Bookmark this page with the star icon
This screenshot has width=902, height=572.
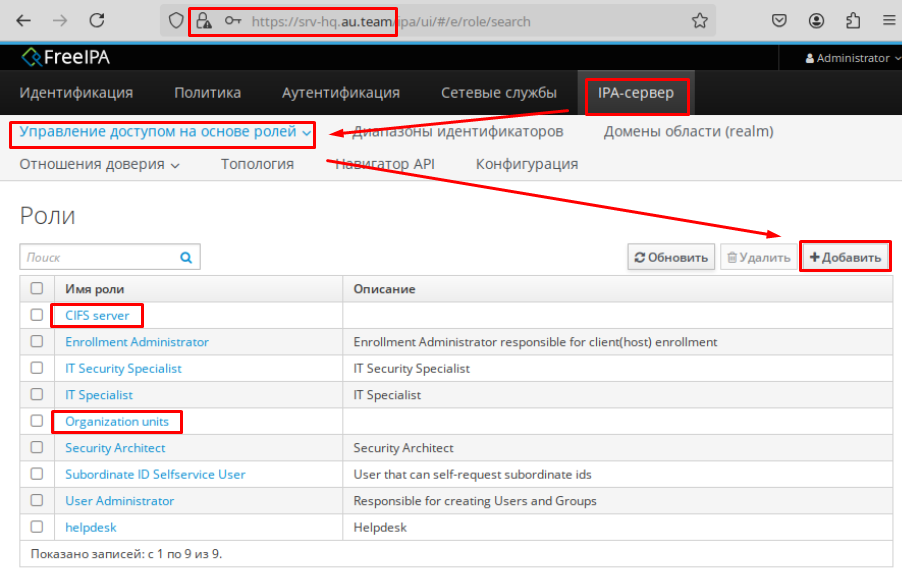(700, 21)
